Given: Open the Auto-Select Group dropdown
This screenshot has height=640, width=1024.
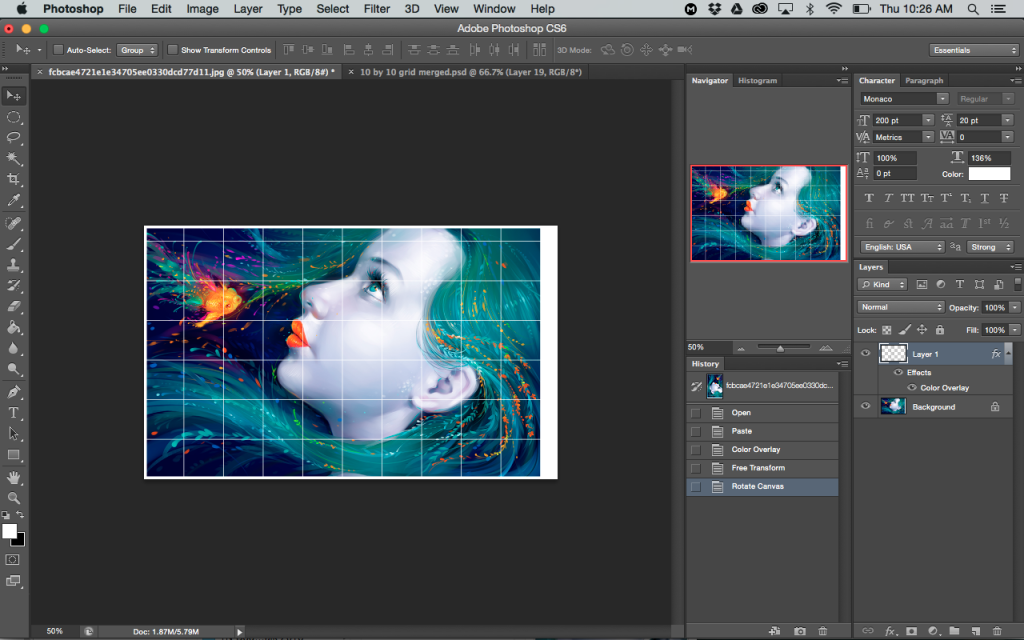Looking at the screenshot, I should point(137,50).
